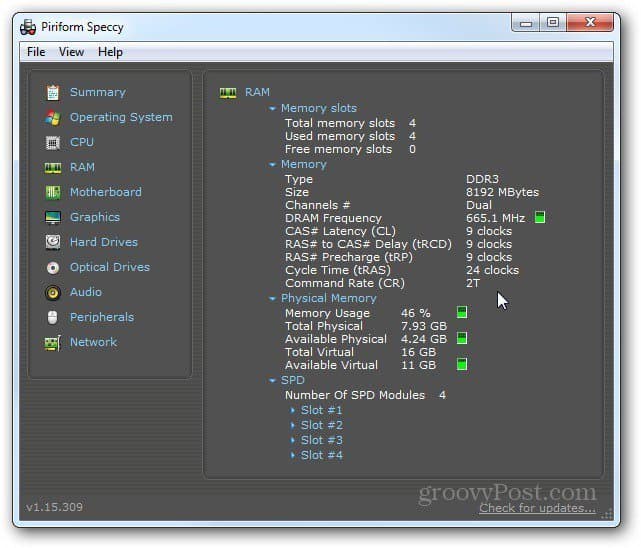
Task: Click the DDR3 type value
Action: pos(482,179)
